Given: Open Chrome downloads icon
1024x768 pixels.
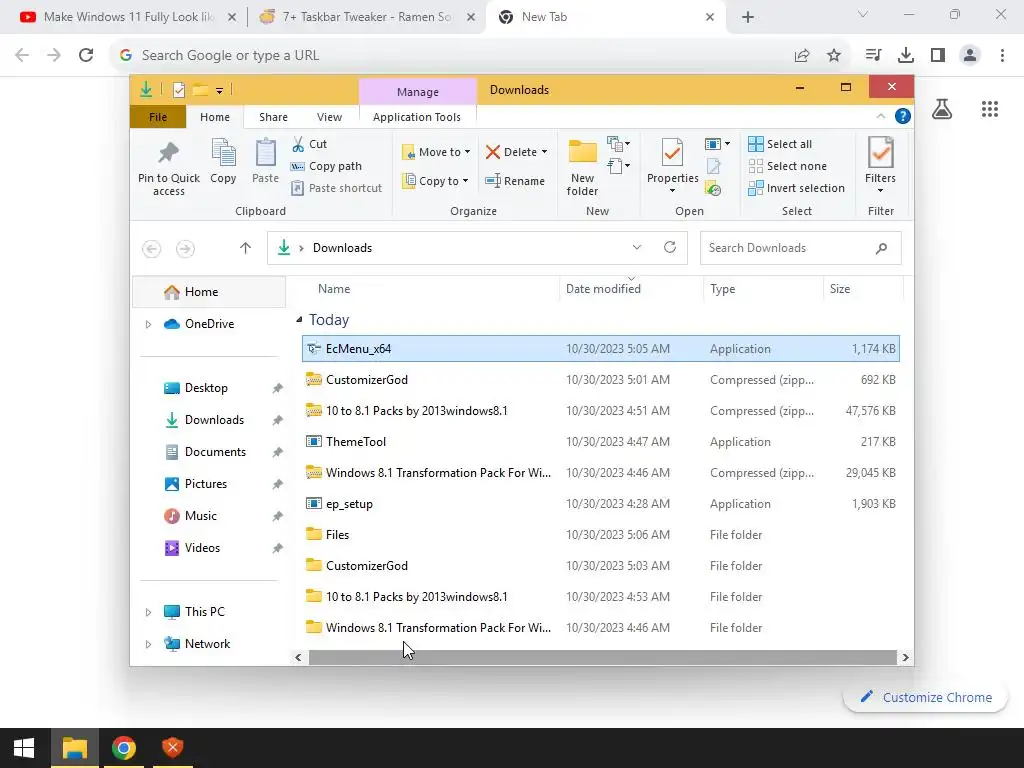Looking at the screenshot, I should 906,56.
